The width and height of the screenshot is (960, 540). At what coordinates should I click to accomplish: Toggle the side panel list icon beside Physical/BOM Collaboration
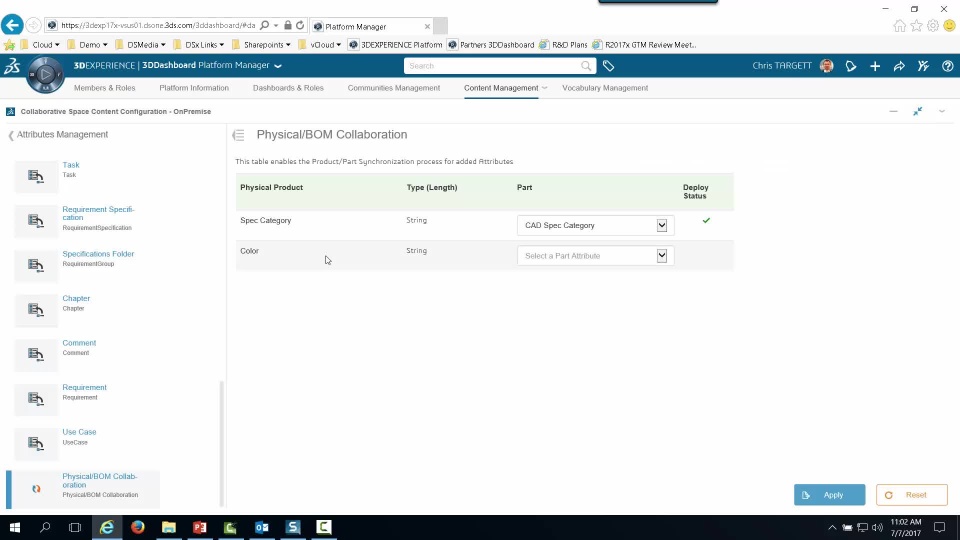(x=238, y=135)
